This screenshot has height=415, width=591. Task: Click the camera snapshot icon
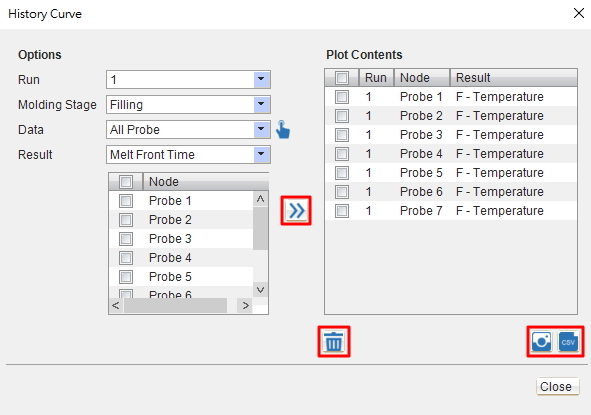(x=541, y=341)
